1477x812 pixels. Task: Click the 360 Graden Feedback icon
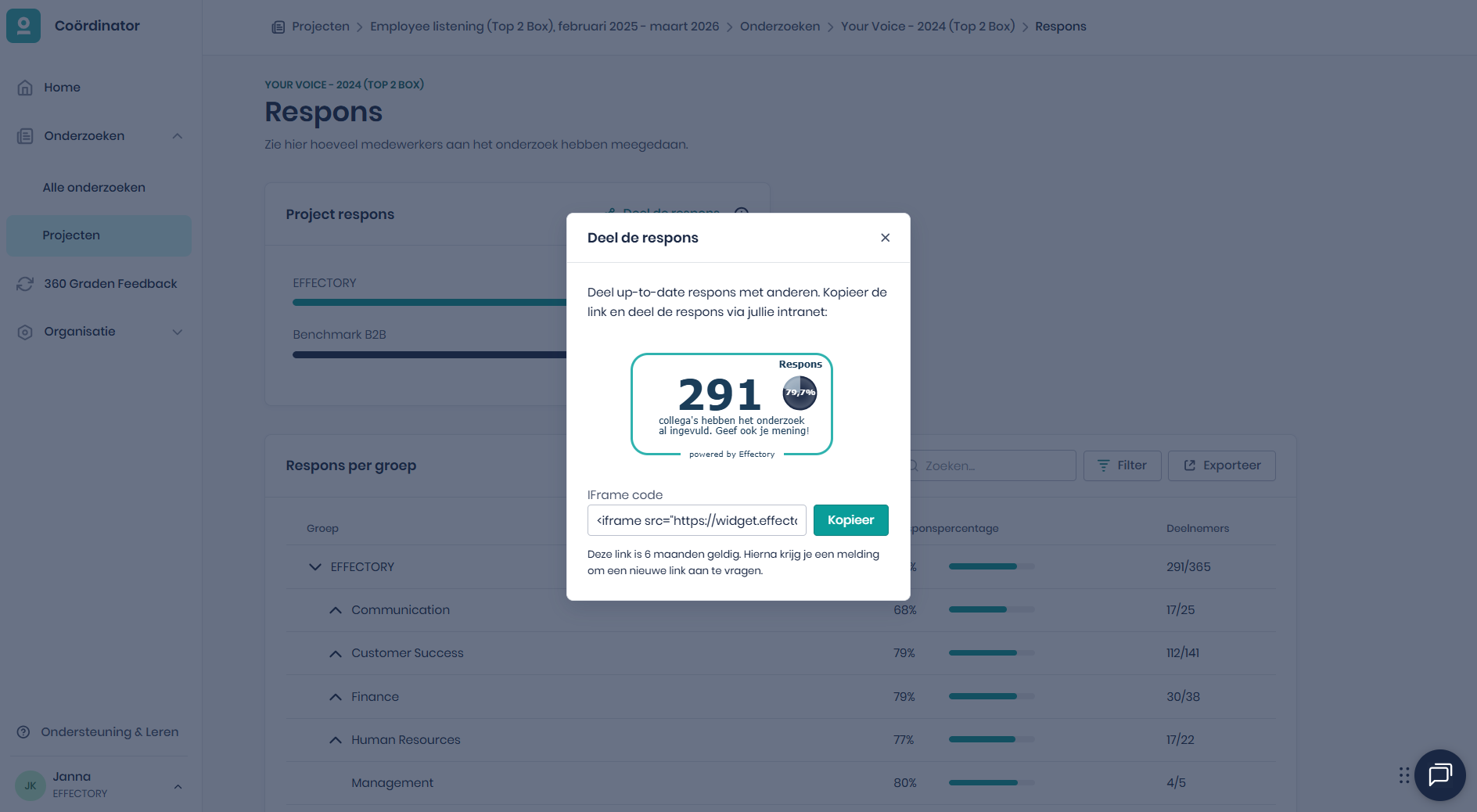pos(25,284)
